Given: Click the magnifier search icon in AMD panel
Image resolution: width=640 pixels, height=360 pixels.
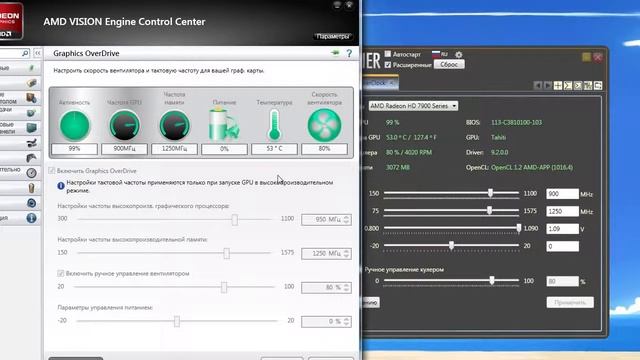Looking at the screenshot, I should (x=25, y=53).
